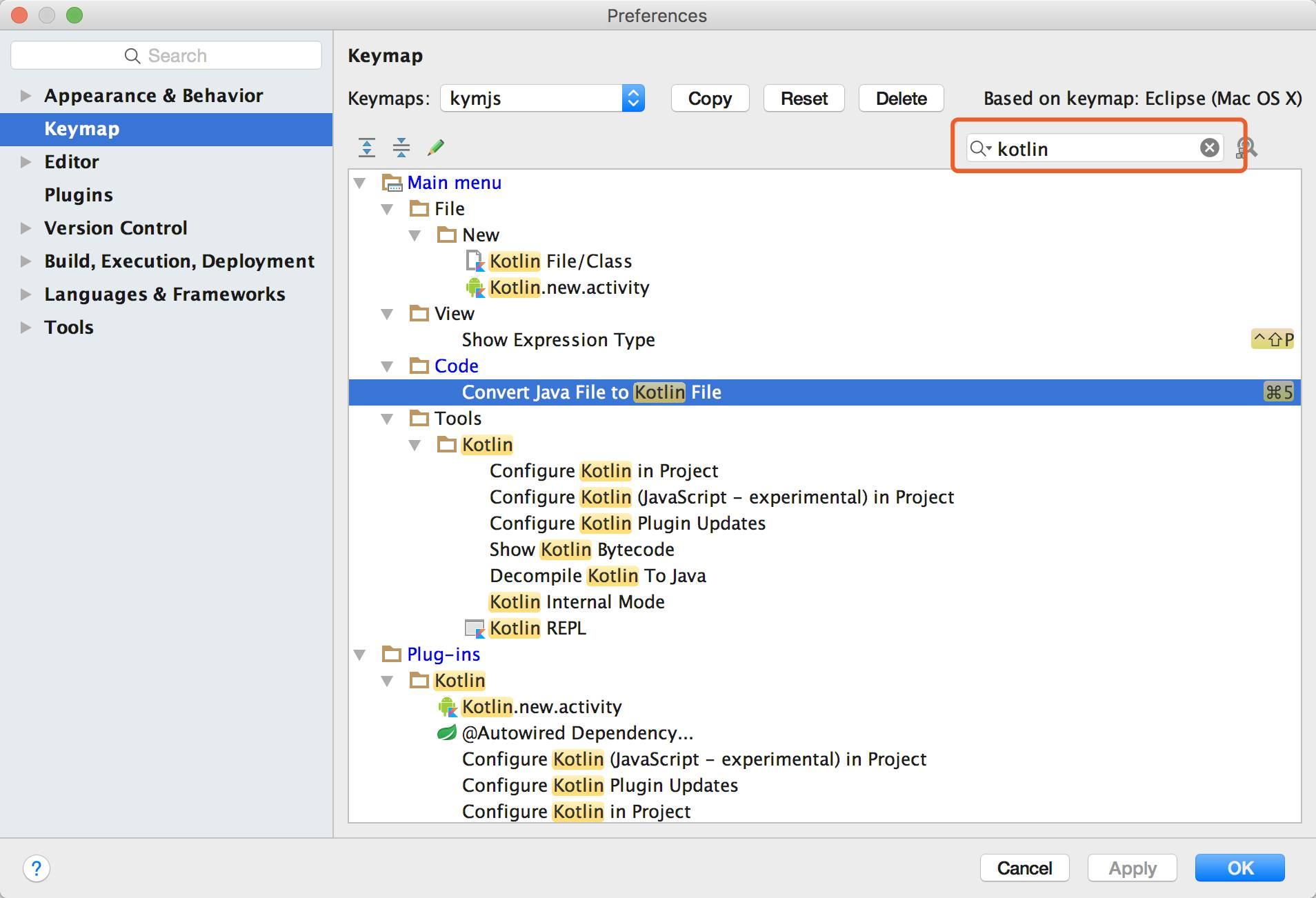Collapse the Plug-ins tree group
Image resolution: width=1316 pixels, height=898 pixels.
pyautogui.click(x=360, y=655)
